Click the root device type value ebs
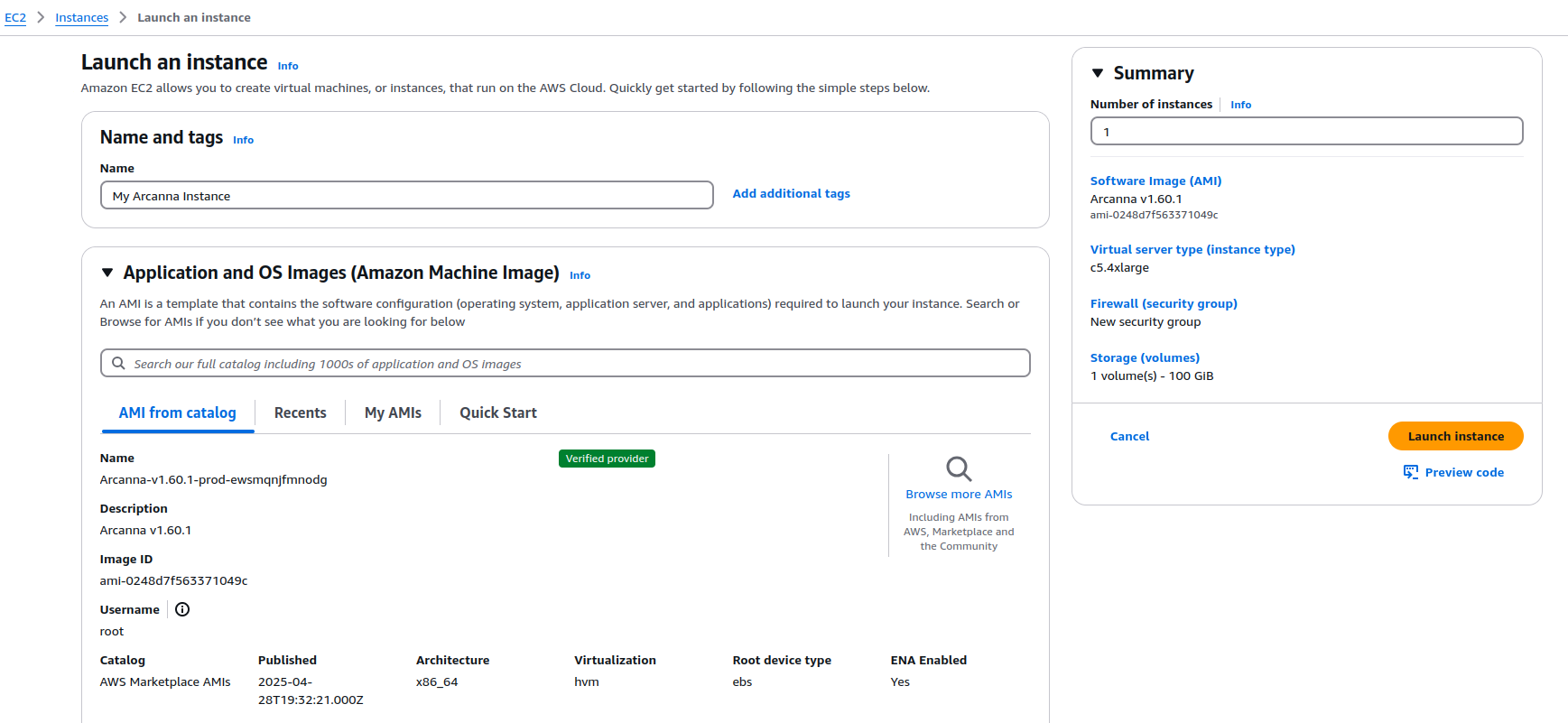This screenshot has height=723, width=1568. [742, 681]
